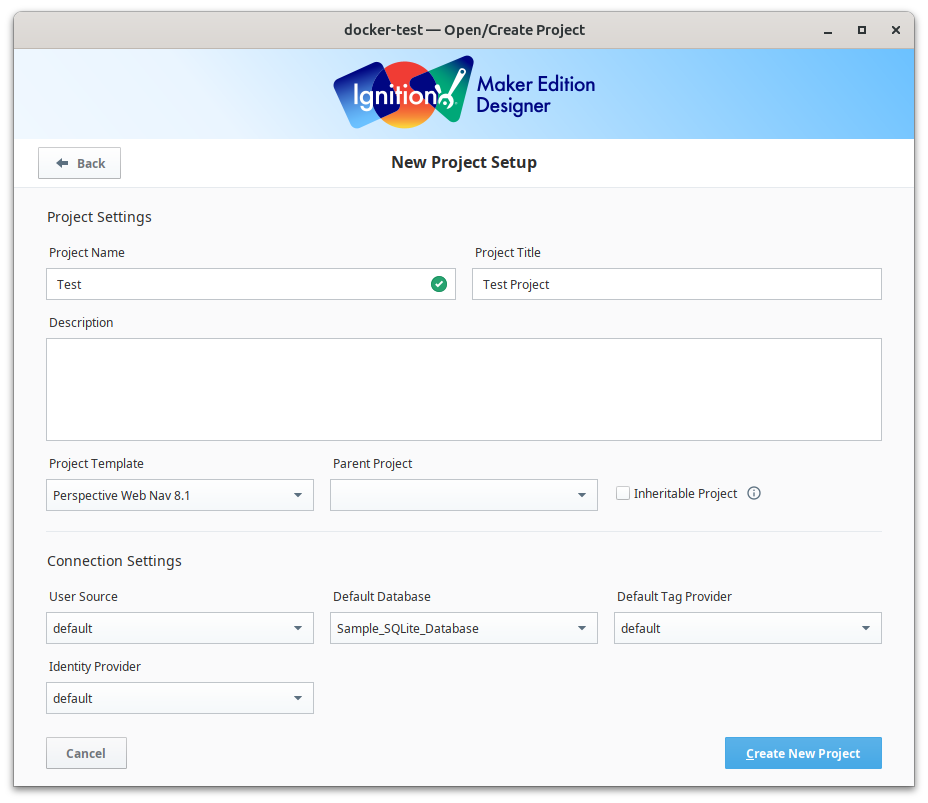Click inside the Description text area
Viewport: 928px width, 803px height.
click(464, 389)
